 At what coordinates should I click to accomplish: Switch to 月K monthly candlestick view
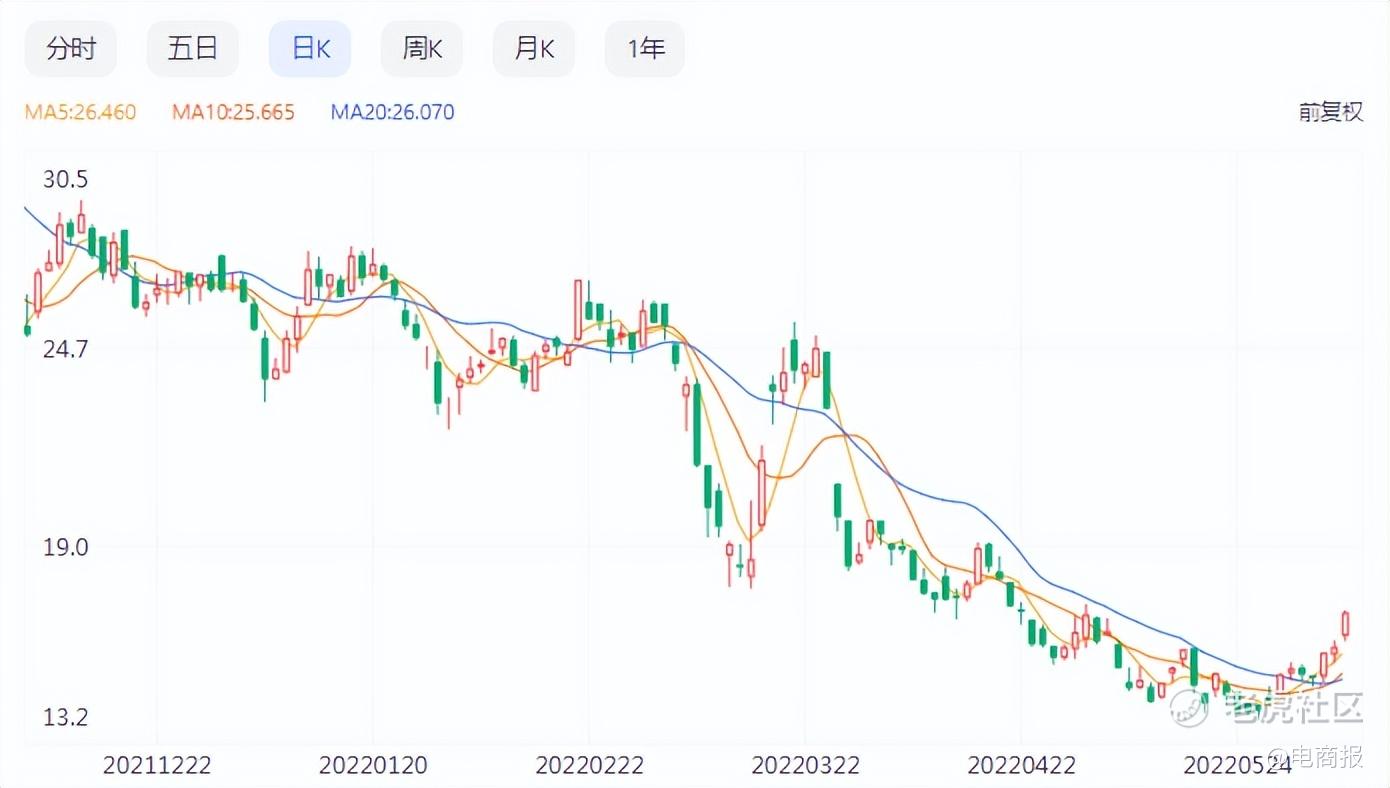(534, 48)
